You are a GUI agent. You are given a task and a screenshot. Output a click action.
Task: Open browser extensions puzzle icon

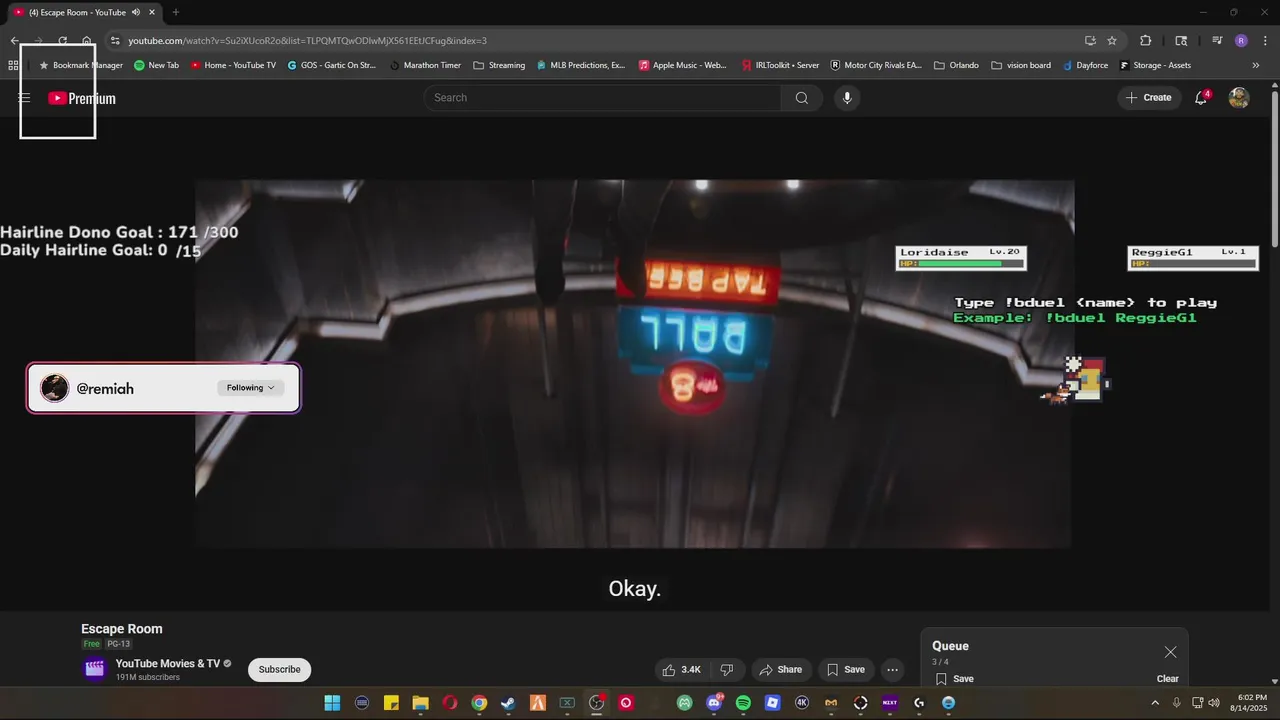1146,41
